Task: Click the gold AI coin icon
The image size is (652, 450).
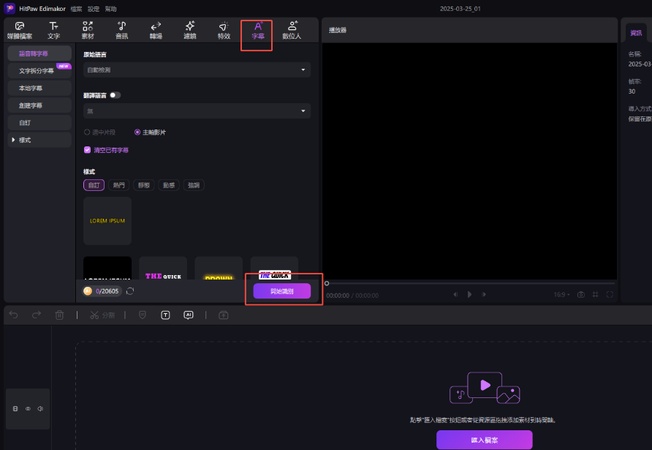Action: click(88, 291)
